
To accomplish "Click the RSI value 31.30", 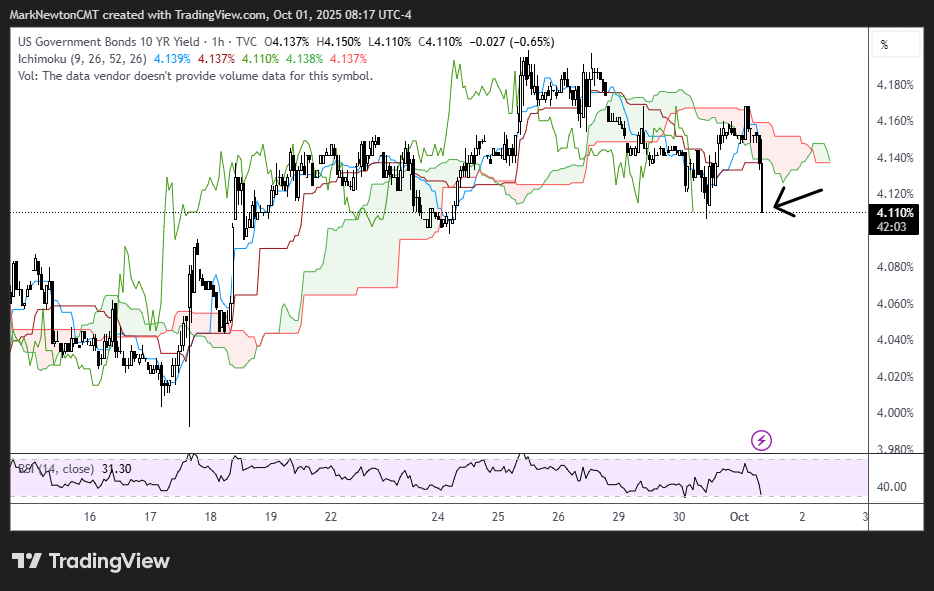I will coord(117,468).
